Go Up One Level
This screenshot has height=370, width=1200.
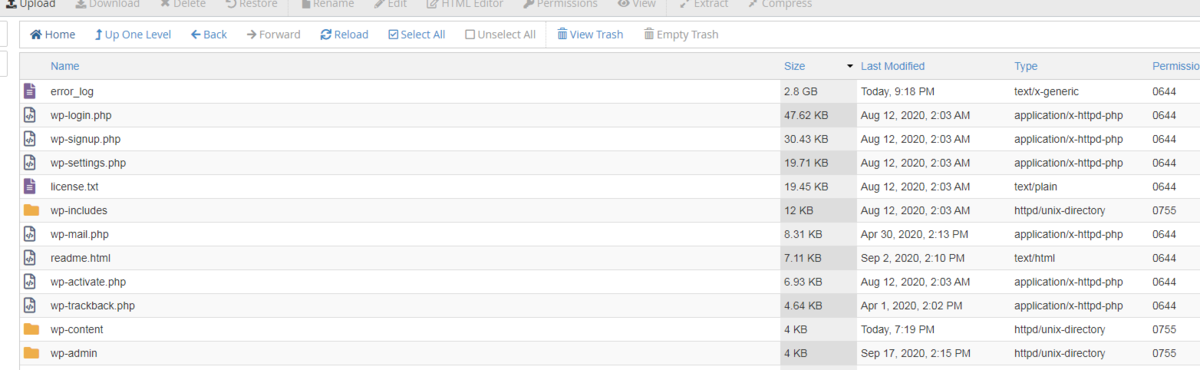tap(133, 35)
